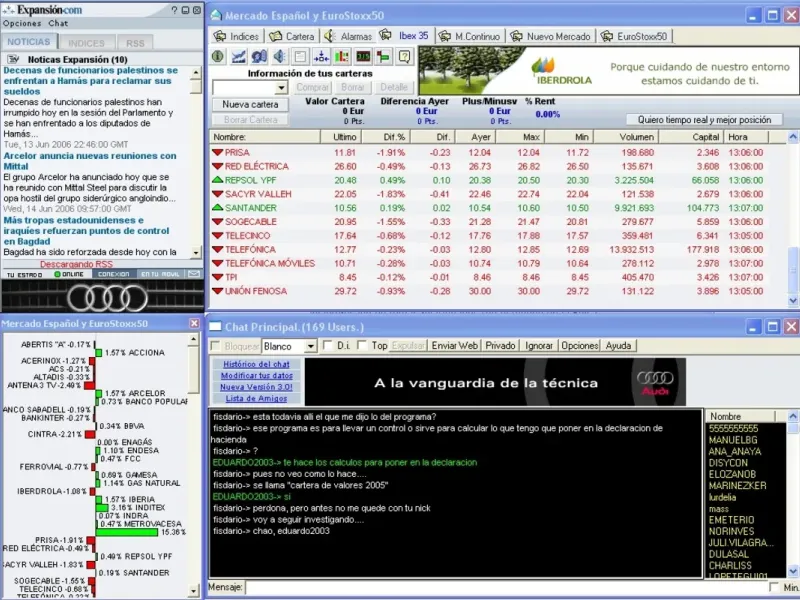Click the red-green flag alignment icon
800x600 pixels.
click(x=383, y=56)
